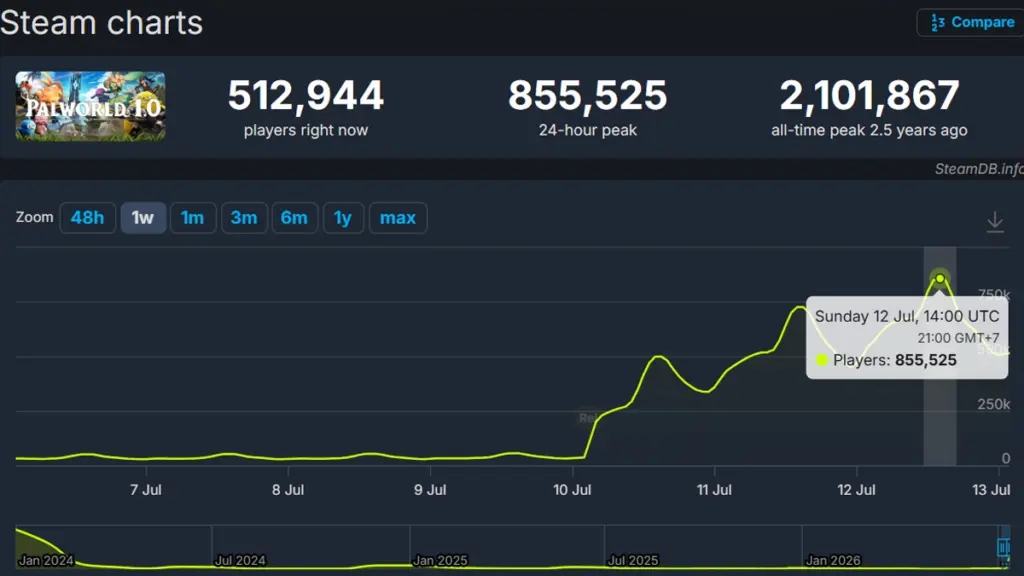
Task: Click the tooltip Players: 855,525 value
Action: [925, 360]
